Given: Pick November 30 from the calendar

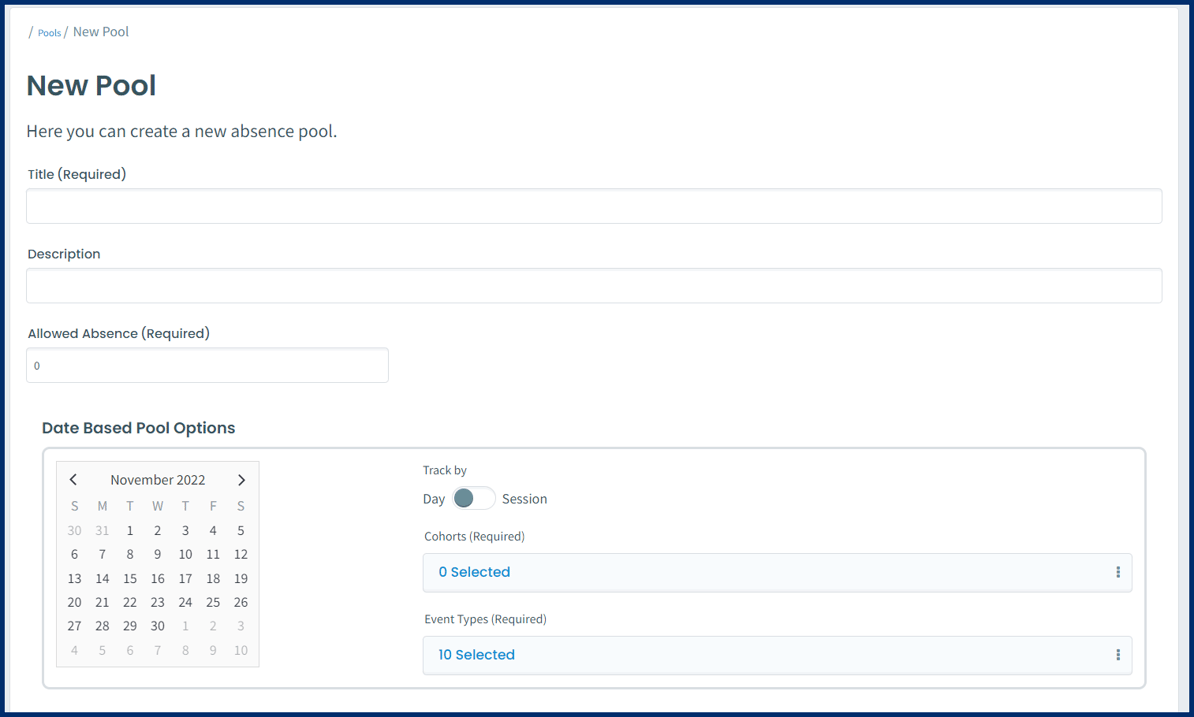Looking at the screenshot, I should pyautogui.click(x=157, y=626).
